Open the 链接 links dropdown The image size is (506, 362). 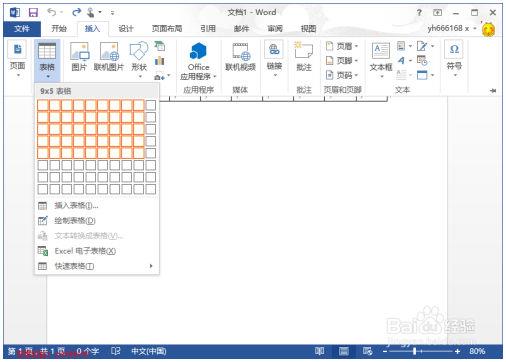274,59
